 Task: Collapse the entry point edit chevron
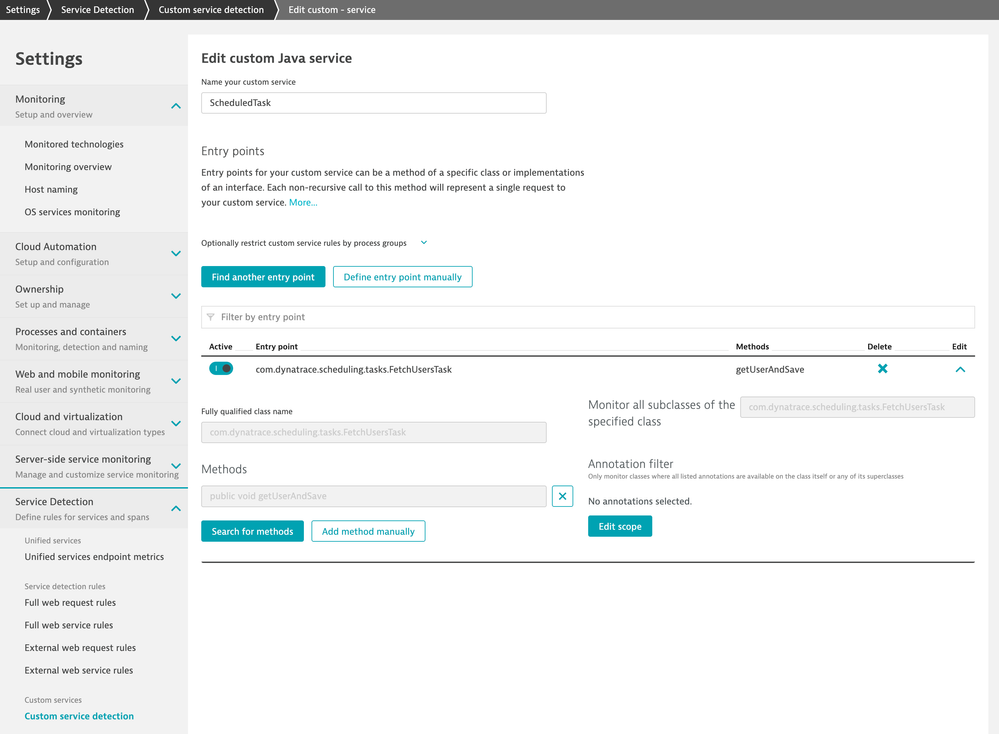960,369
